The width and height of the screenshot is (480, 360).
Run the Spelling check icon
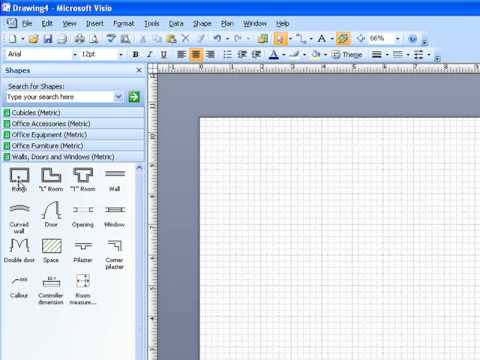click(x=111, y=39)
